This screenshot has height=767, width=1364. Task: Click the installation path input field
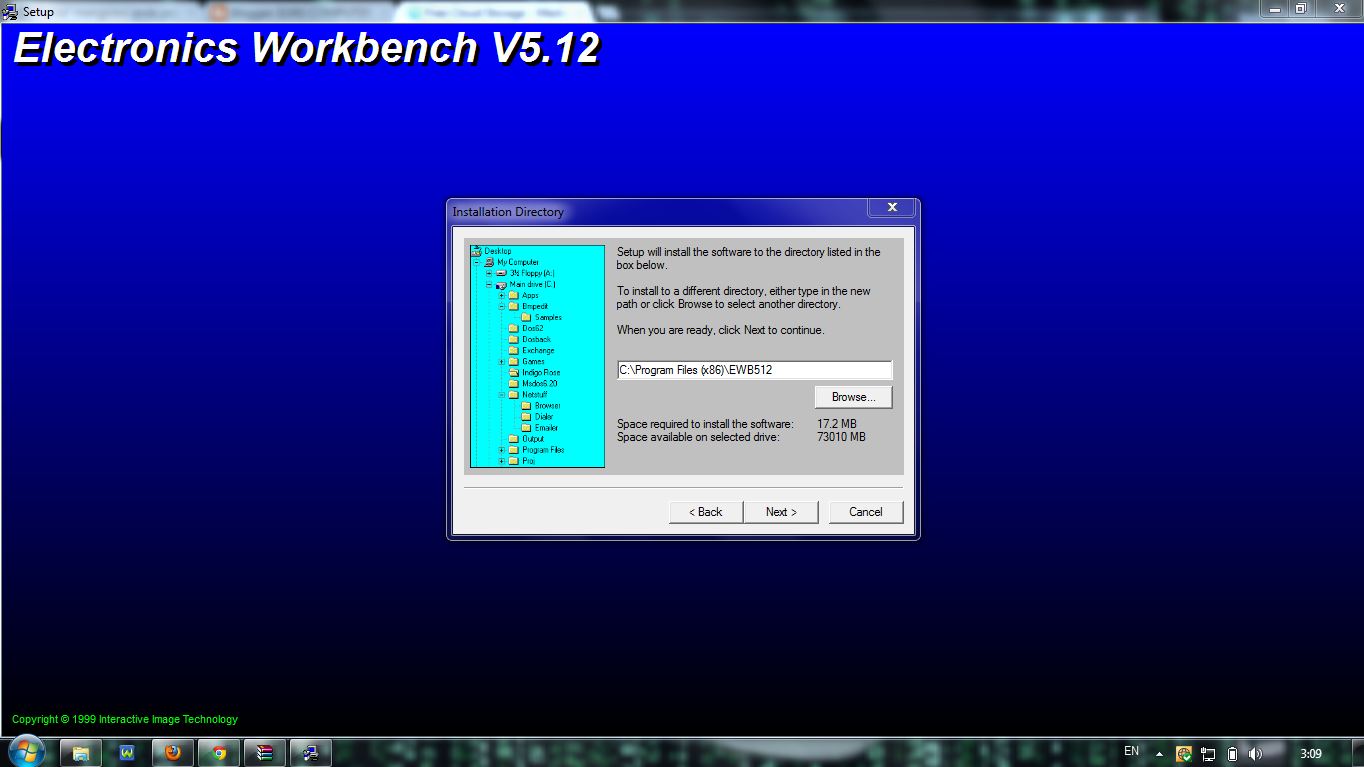coord(754,370)
